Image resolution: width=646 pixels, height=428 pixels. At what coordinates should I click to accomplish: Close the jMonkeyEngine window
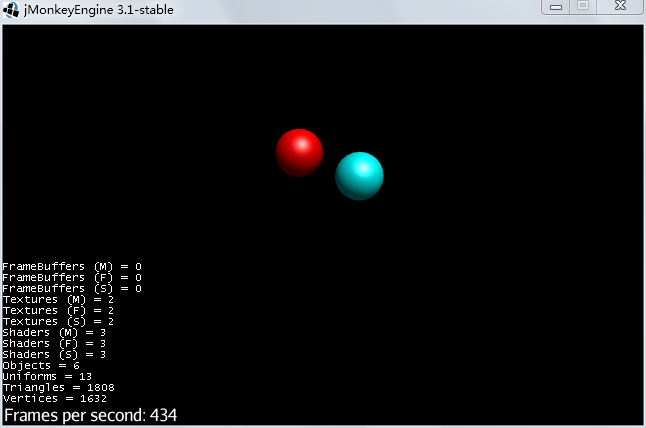620,6
